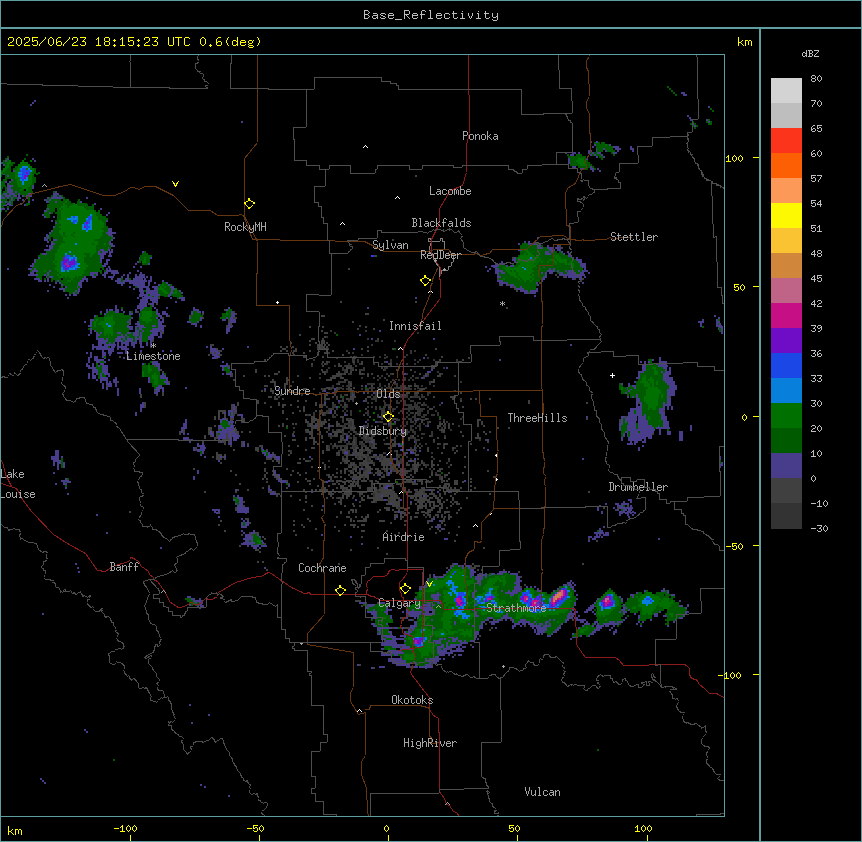The image size is (862, 842).
Task: Click the Sylvan label on the map
Action: (390, 245)
